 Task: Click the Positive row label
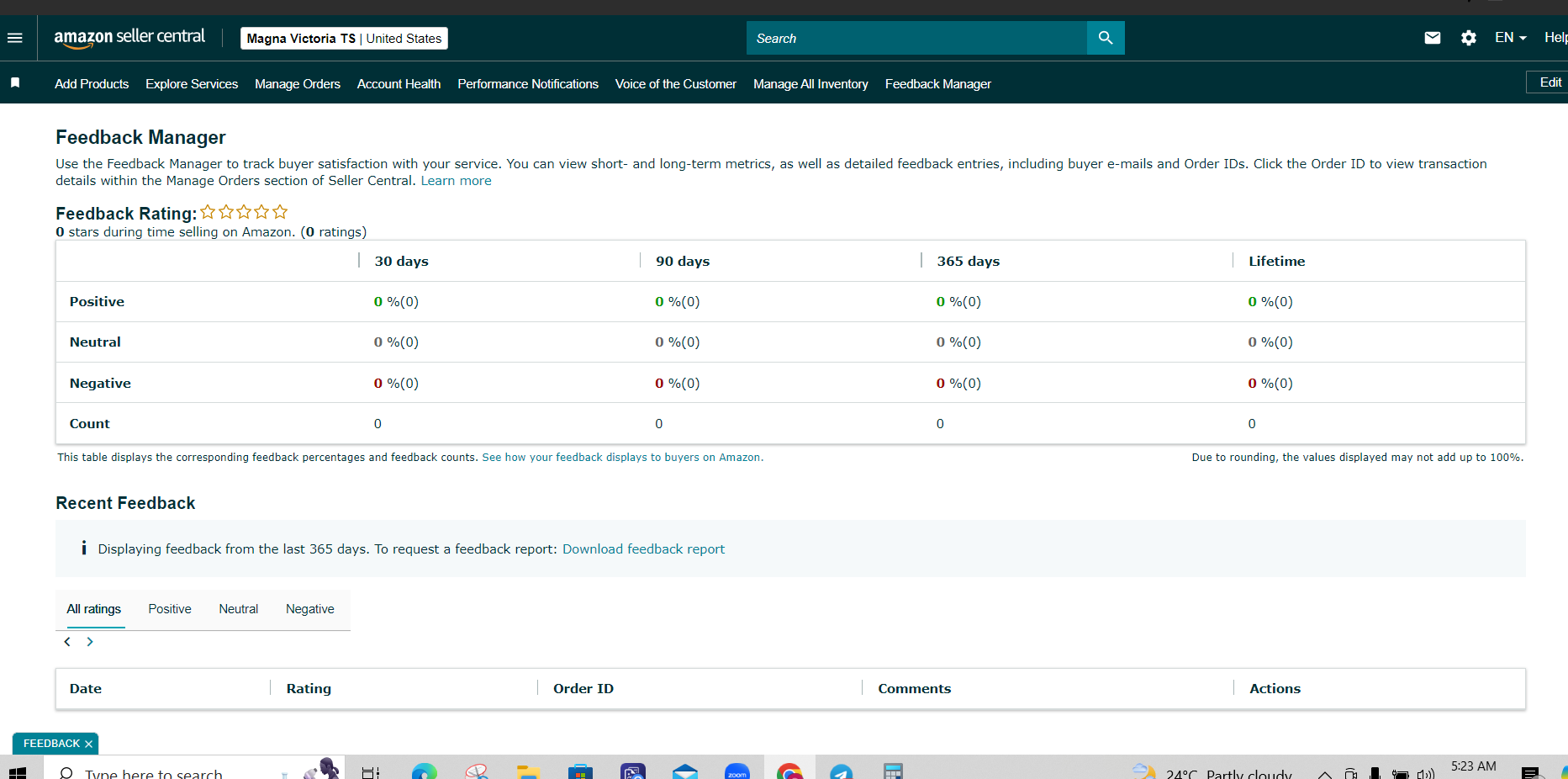[97, 302]
